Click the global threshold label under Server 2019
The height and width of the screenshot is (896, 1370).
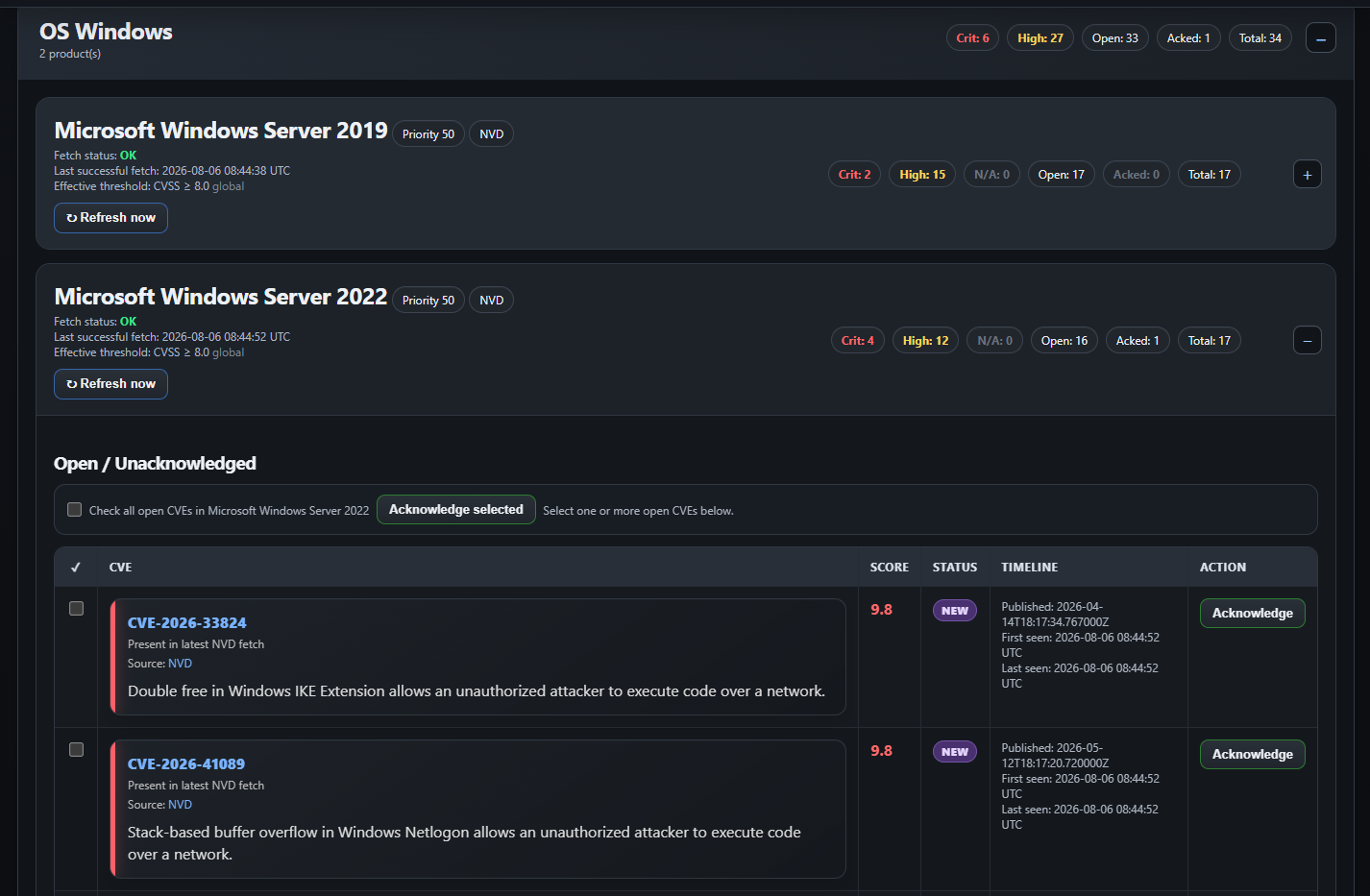228,187
